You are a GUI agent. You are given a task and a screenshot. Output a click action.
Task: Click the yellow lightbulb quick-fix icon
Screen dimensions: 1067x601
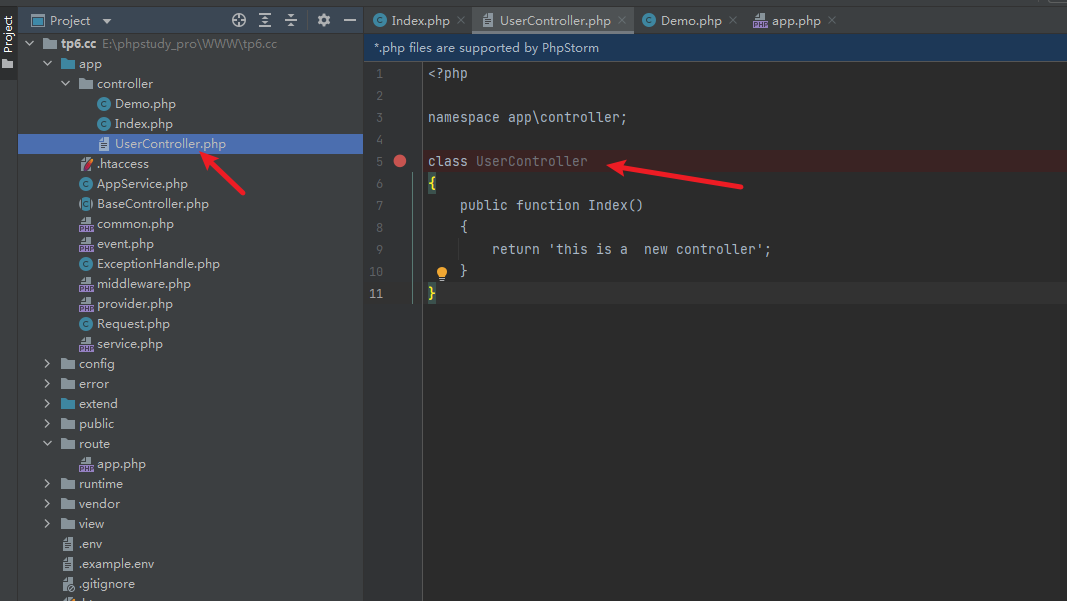442,273
